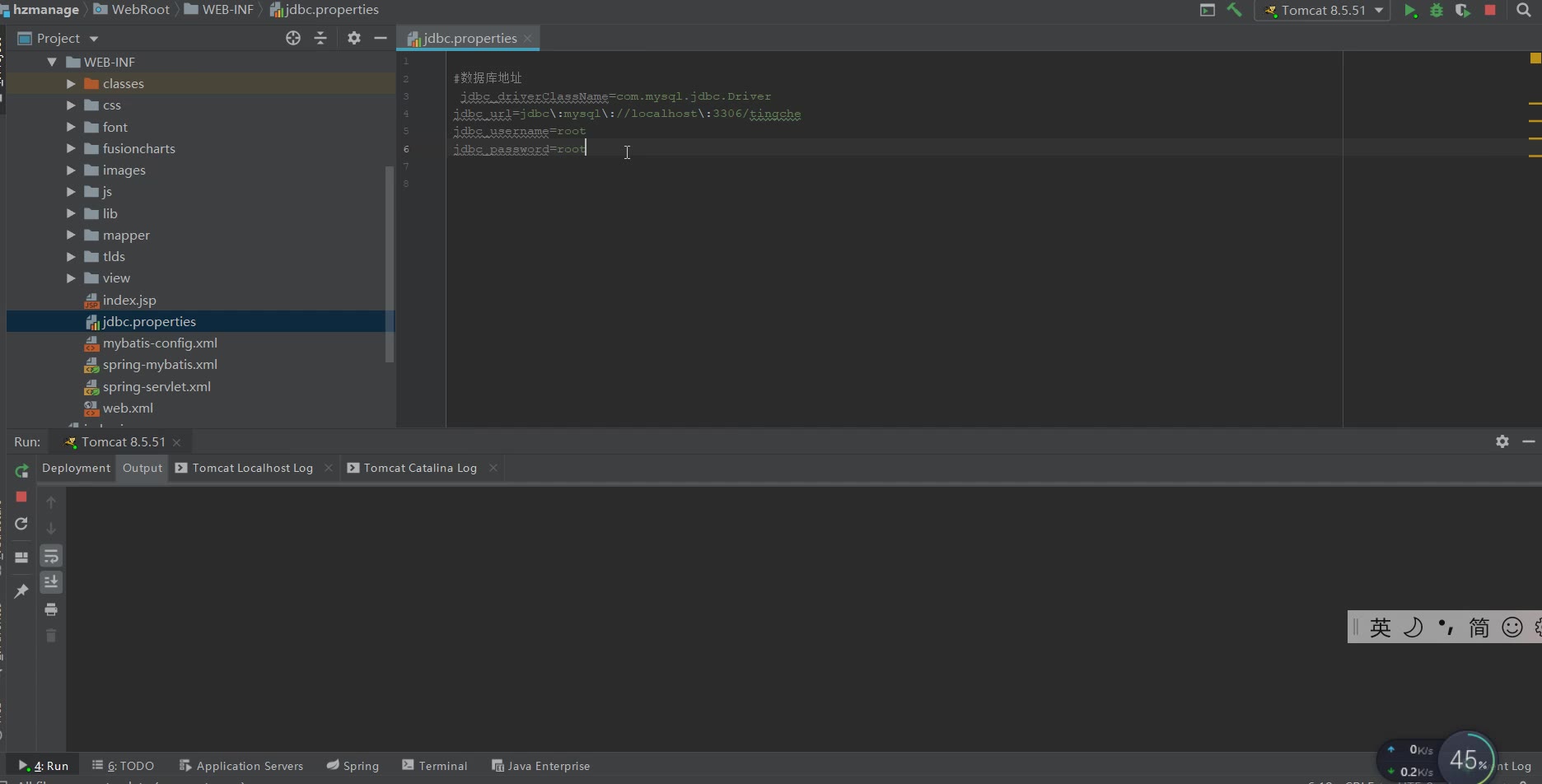Click locate/scroll-from-source target icon in Project panel
This screenshot has height=784, width=1542.
(x=292, y=38)
